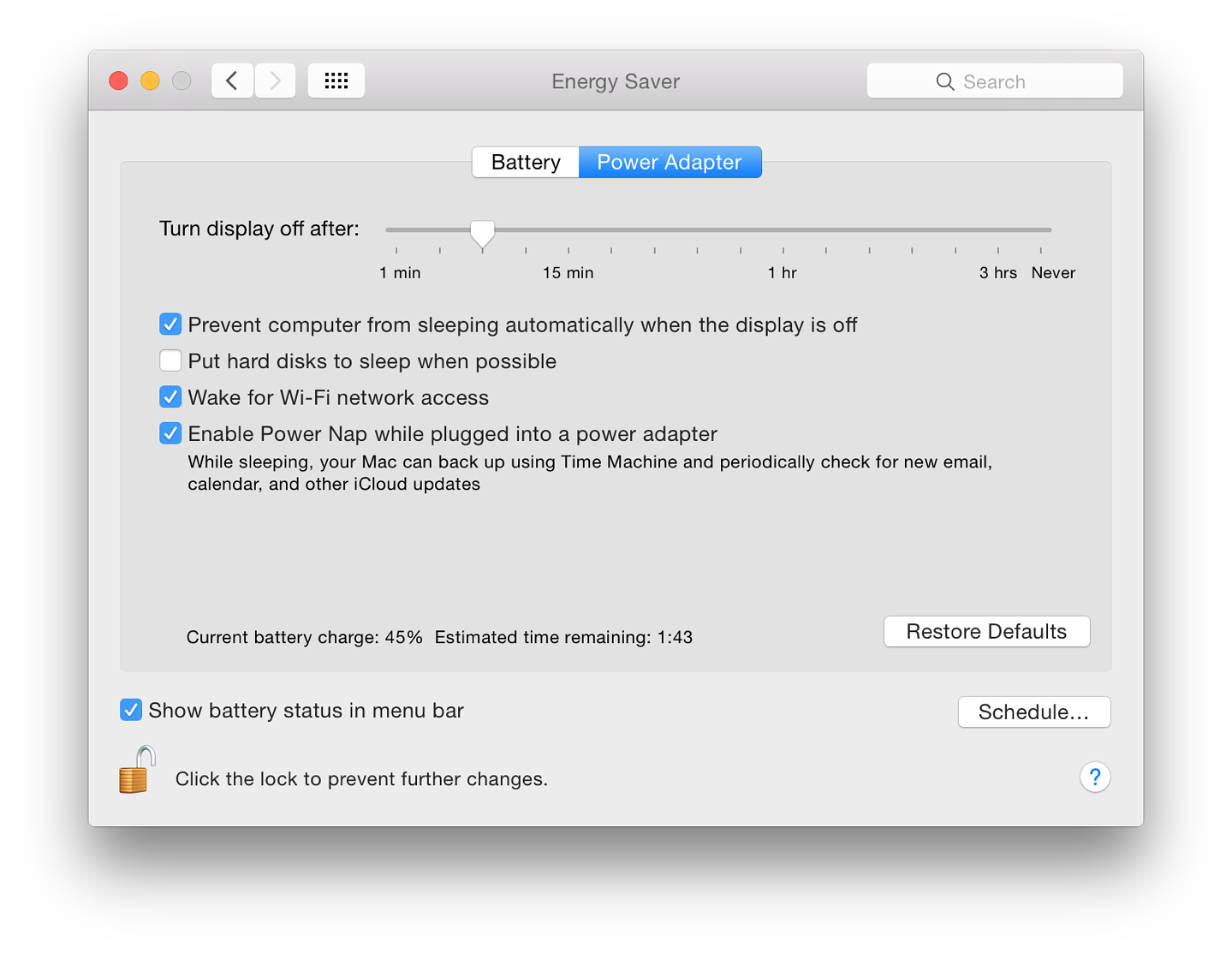Uncheck Show battery status in menu bar
The width and height of the screenshot is (1232, 953).
[131, 710]
